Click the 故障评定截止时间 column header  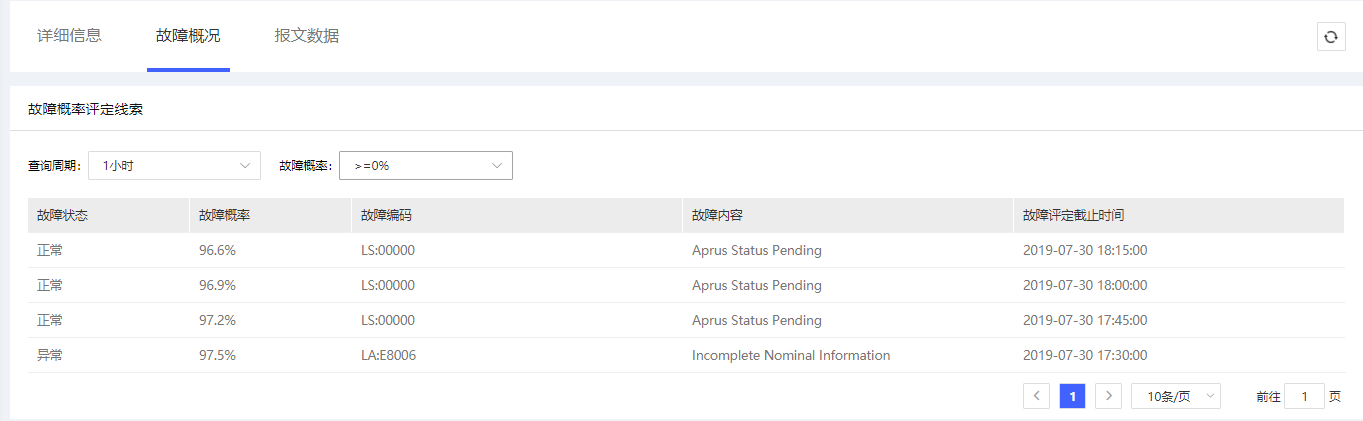[1075, 215]
